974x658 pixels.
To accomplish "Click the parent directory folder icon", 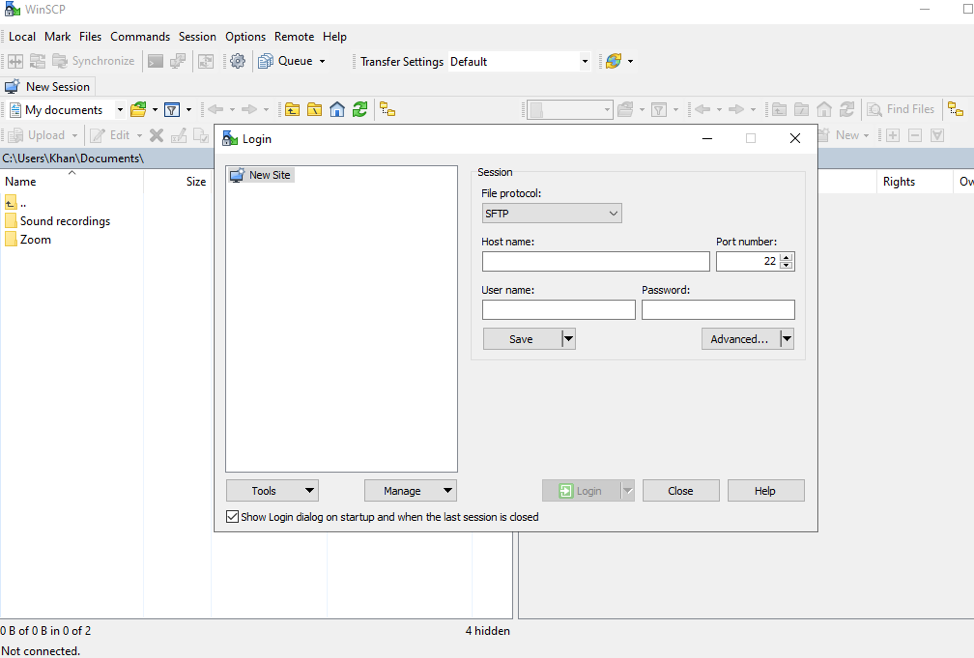I will coord(290,108).
